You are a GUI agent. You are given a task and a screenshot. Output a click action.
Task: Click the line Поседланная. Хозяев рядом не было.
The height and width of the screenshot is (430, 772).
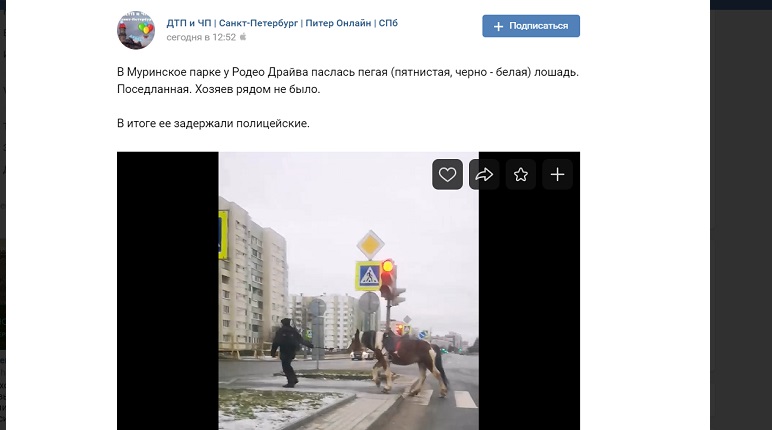pos(218,89)
